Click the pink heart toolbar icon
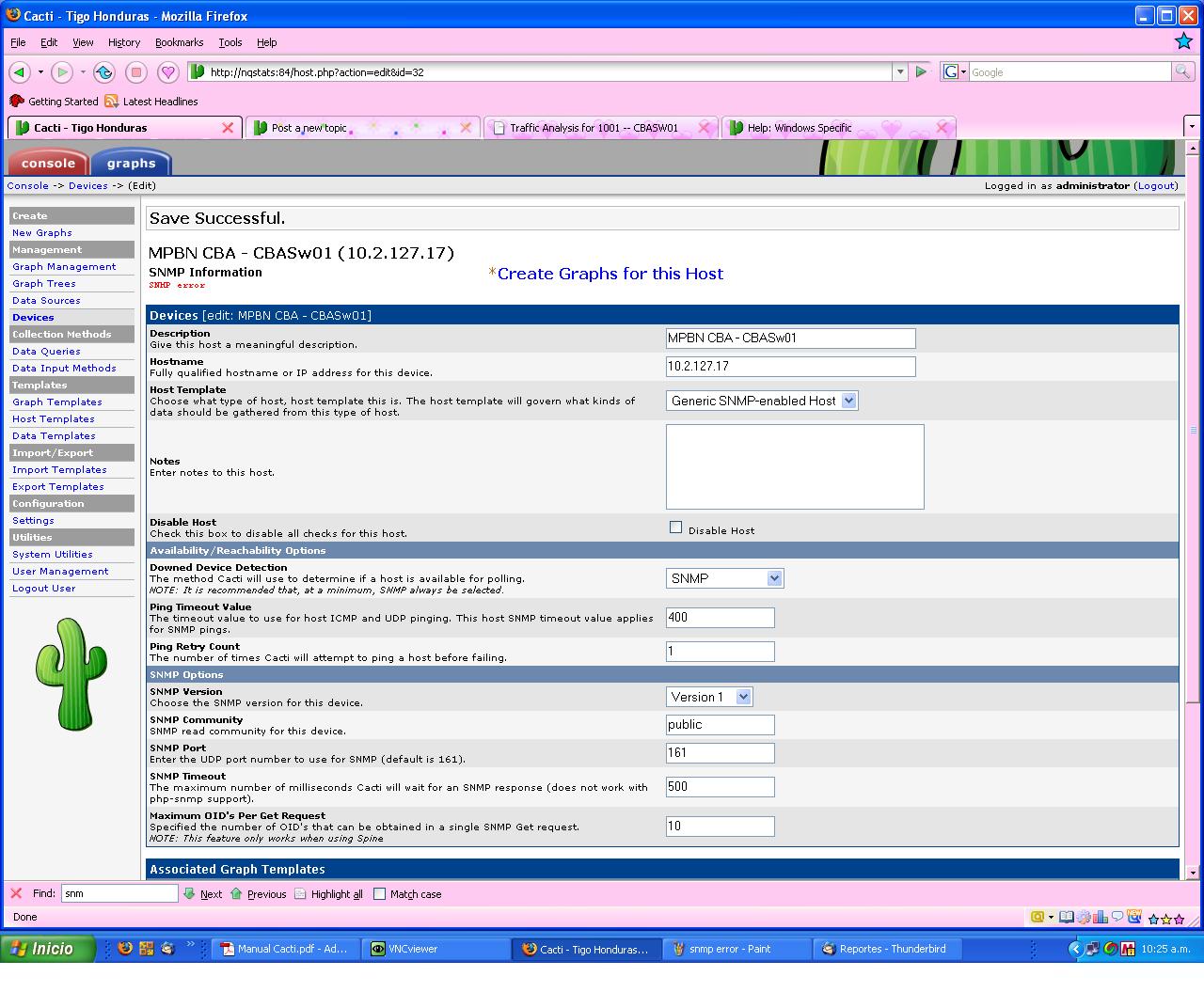The width and height of the screenshot is (1204, 1008). coord(168,71)
